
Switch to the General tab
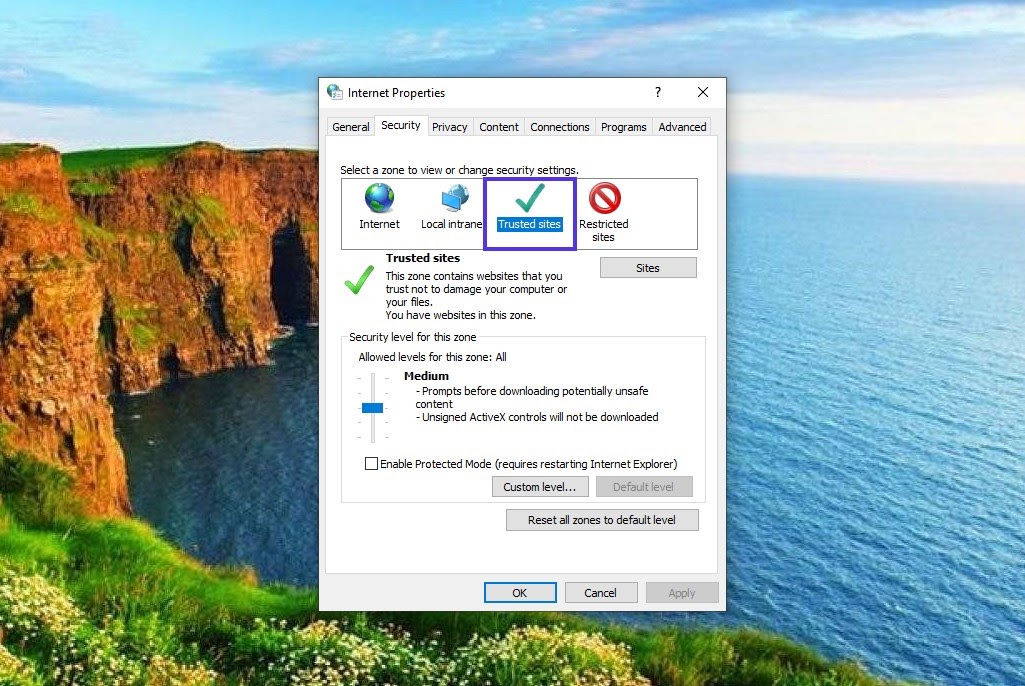click(x=350, y=126)
